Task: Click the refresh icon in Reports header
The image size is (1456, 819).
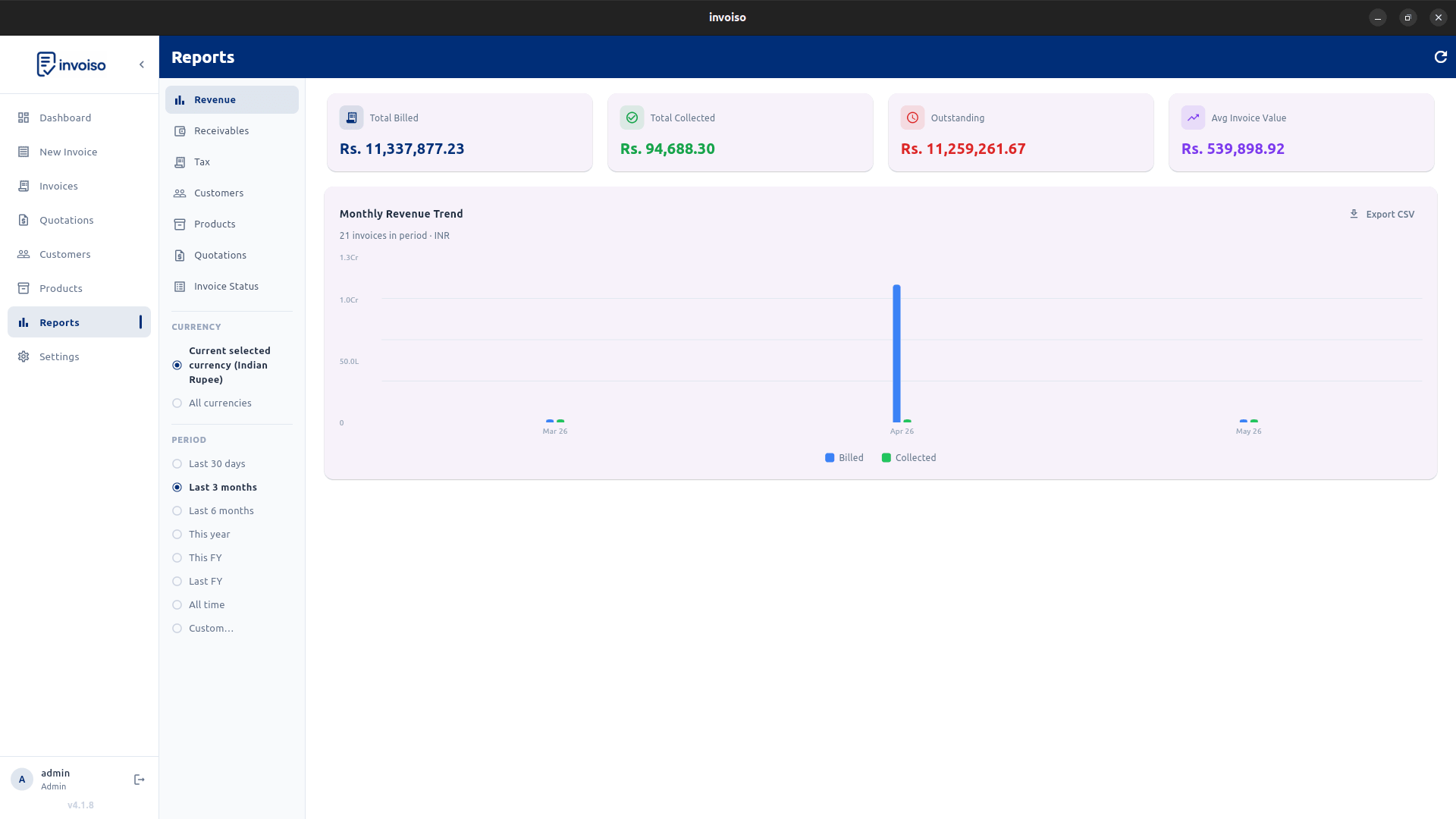Action: (1441, 57)
